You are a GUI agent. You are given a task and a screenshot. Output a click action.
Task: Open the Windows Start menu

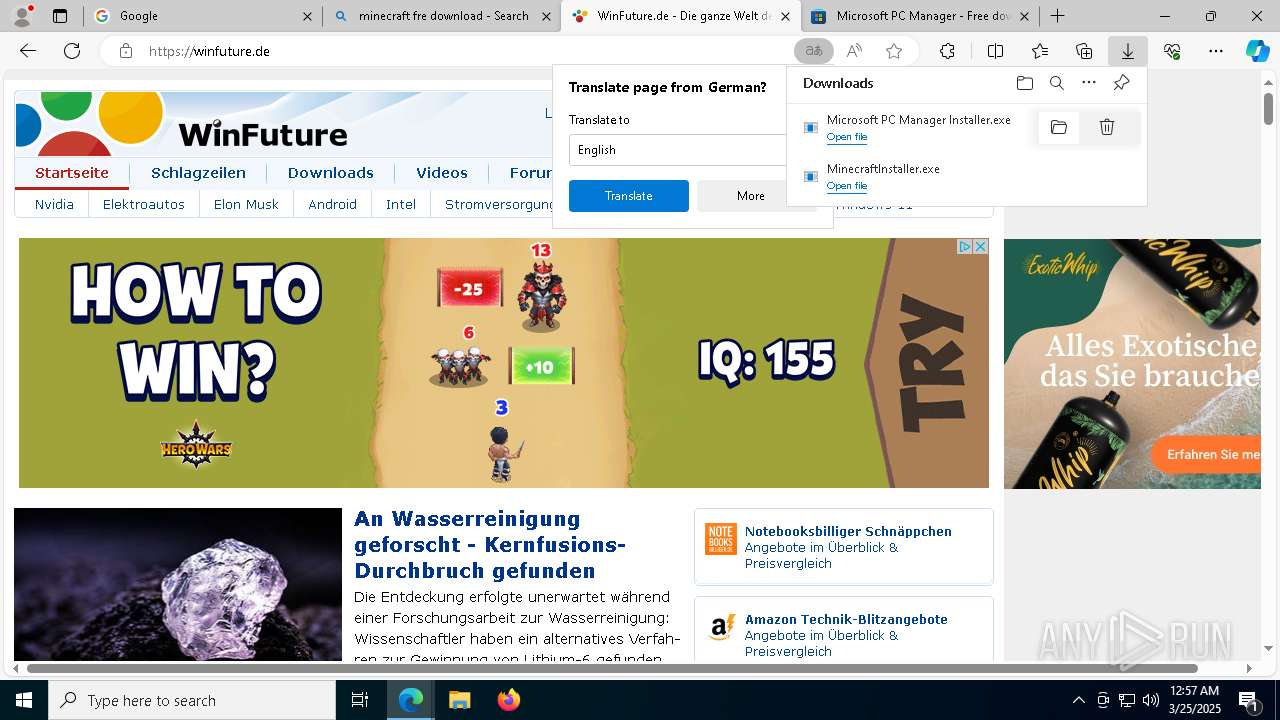(23, 700)
